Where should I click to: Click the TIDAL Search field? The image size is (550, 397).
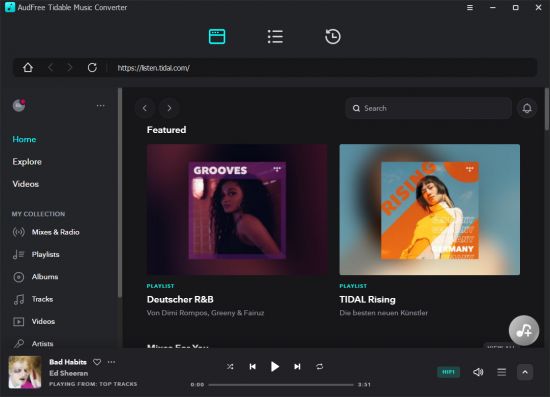point(428,108)
